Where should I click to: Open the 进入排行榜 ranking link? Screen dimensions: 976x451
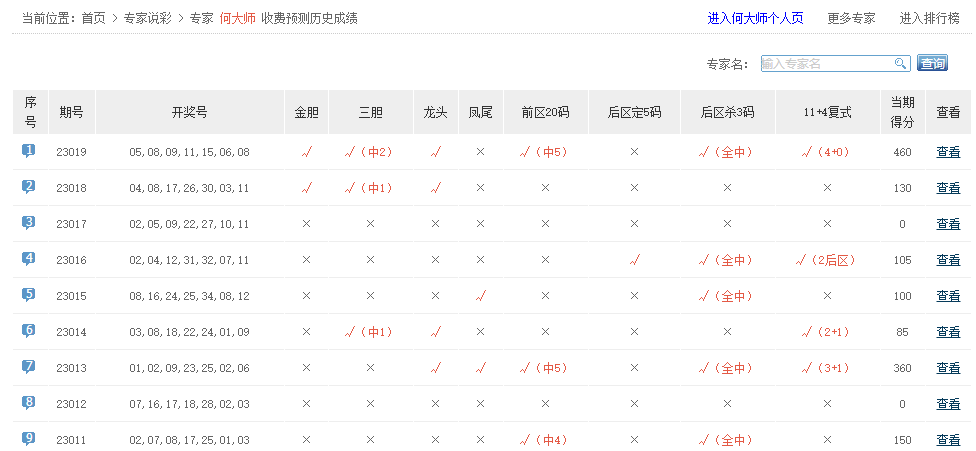[x=930, y=18]
